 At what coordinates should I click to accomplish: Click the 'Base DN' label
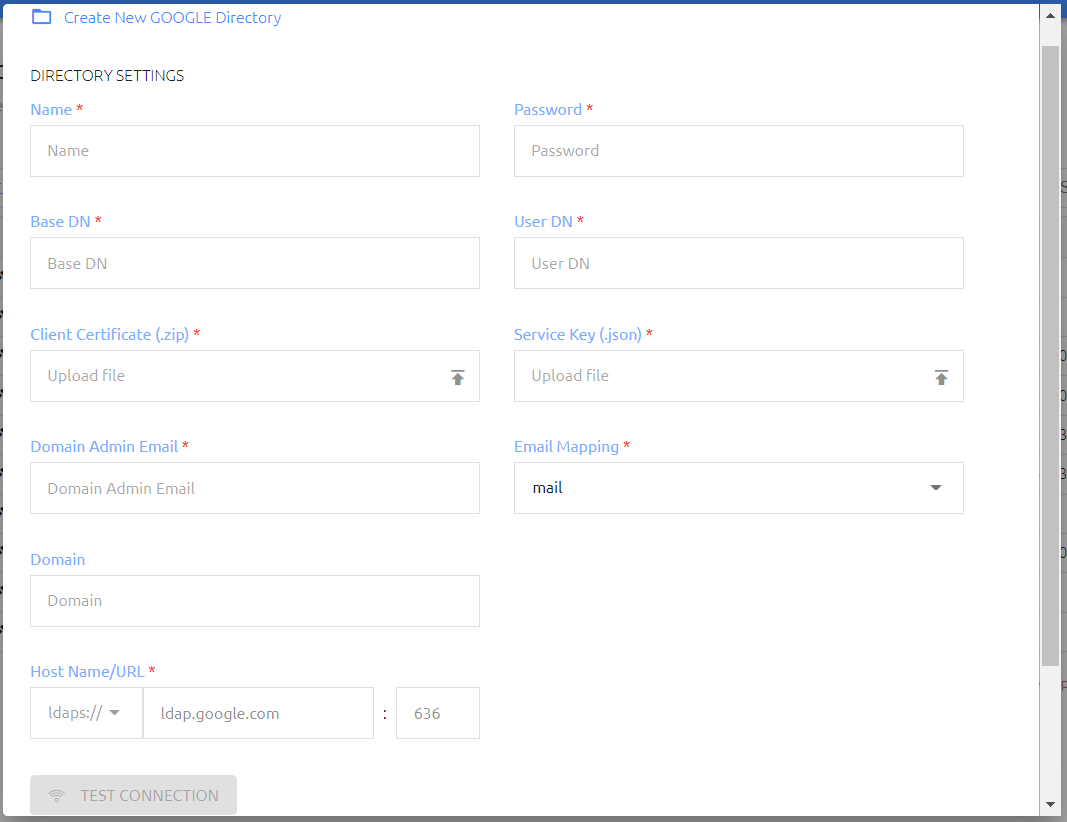pos(60,222)
